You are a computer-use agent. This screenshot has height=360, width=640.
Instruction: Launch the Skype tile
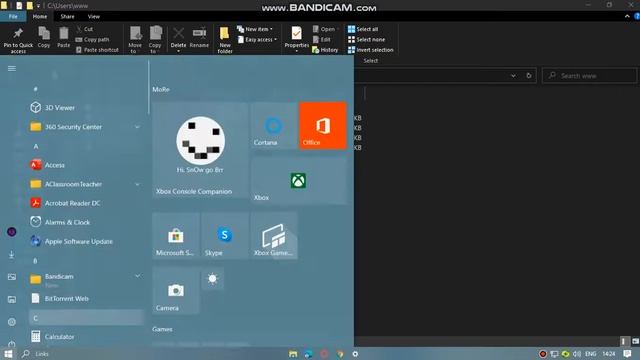tap(224, 236)
